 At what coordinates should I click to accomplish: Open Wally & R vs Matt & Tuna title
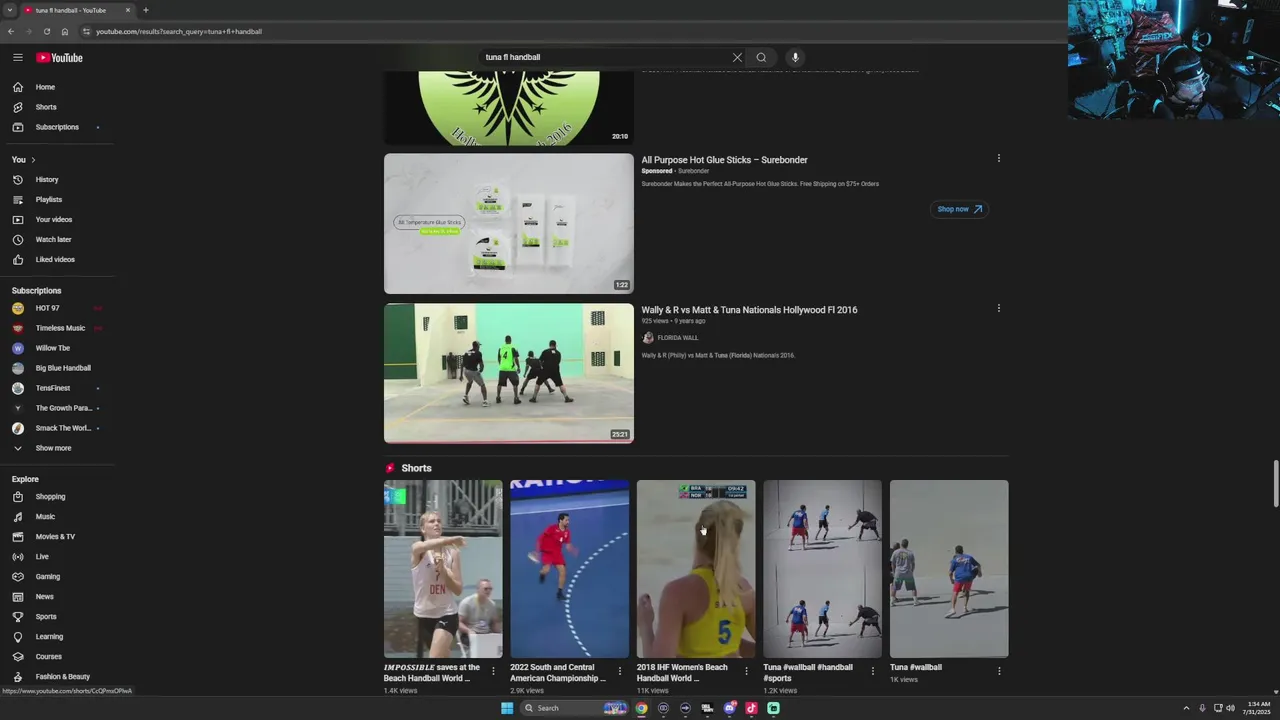coord(749,310)
